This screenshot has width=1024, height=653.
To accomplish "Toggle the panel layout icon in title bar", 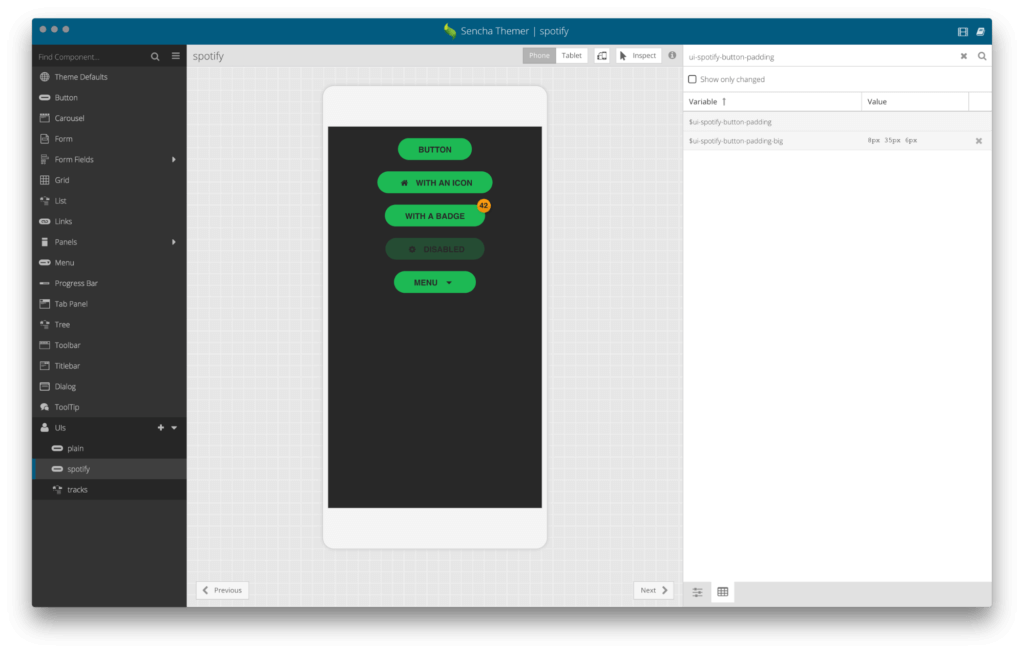I will pyautogui.click(x=963, y=31).
